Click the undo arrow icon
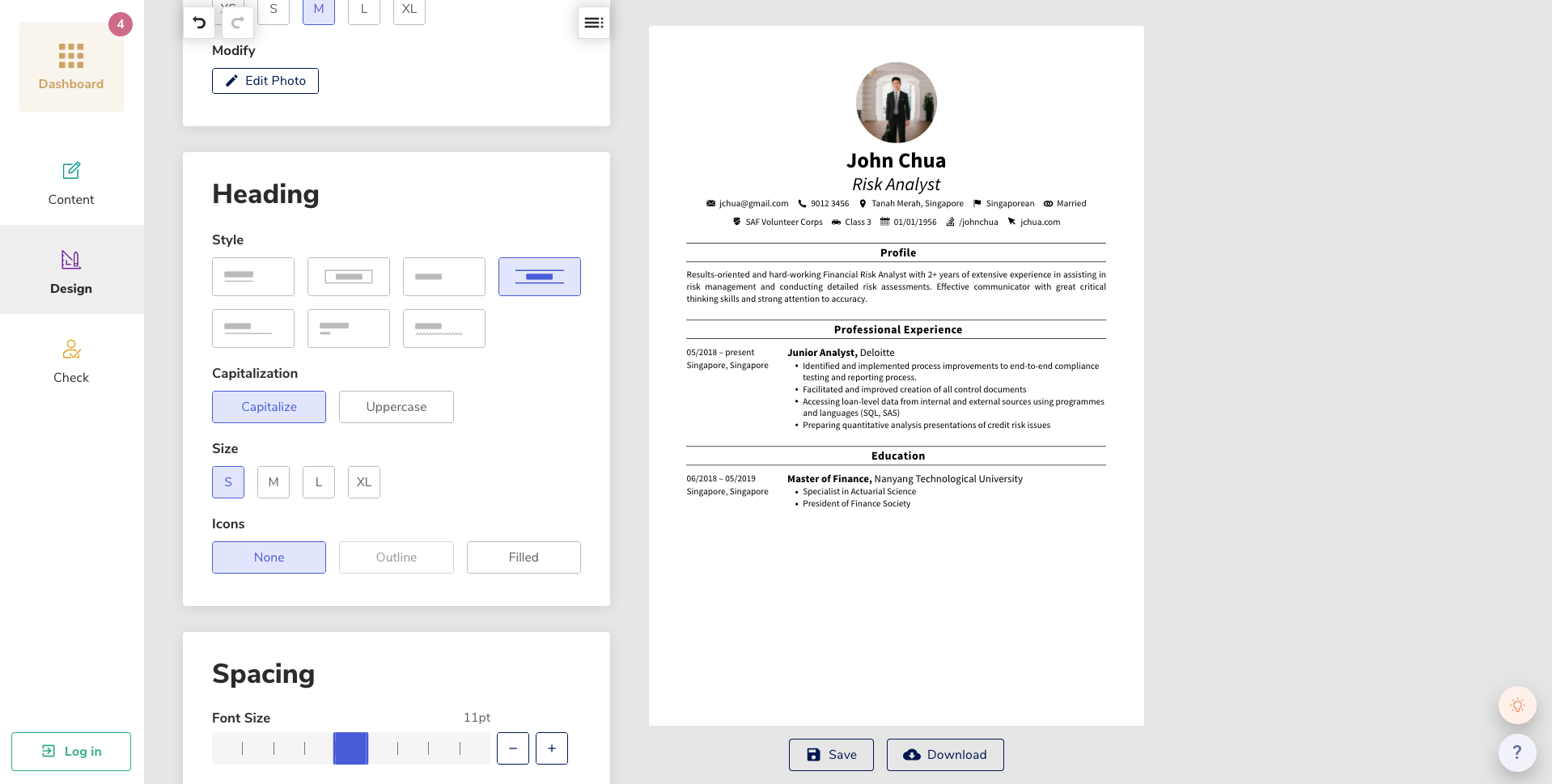Viewport: 1552px width, 784px height. (x=199, y=23)
